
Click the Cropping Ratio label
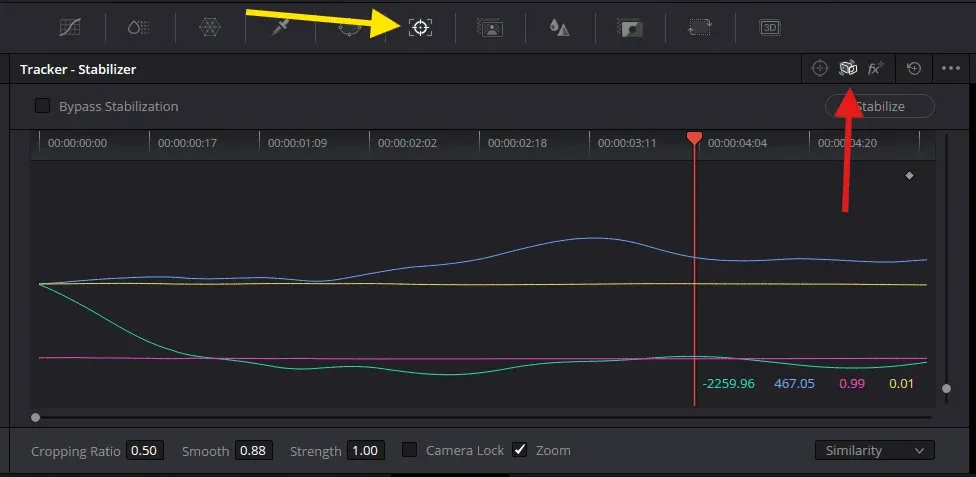pos(76,451)
